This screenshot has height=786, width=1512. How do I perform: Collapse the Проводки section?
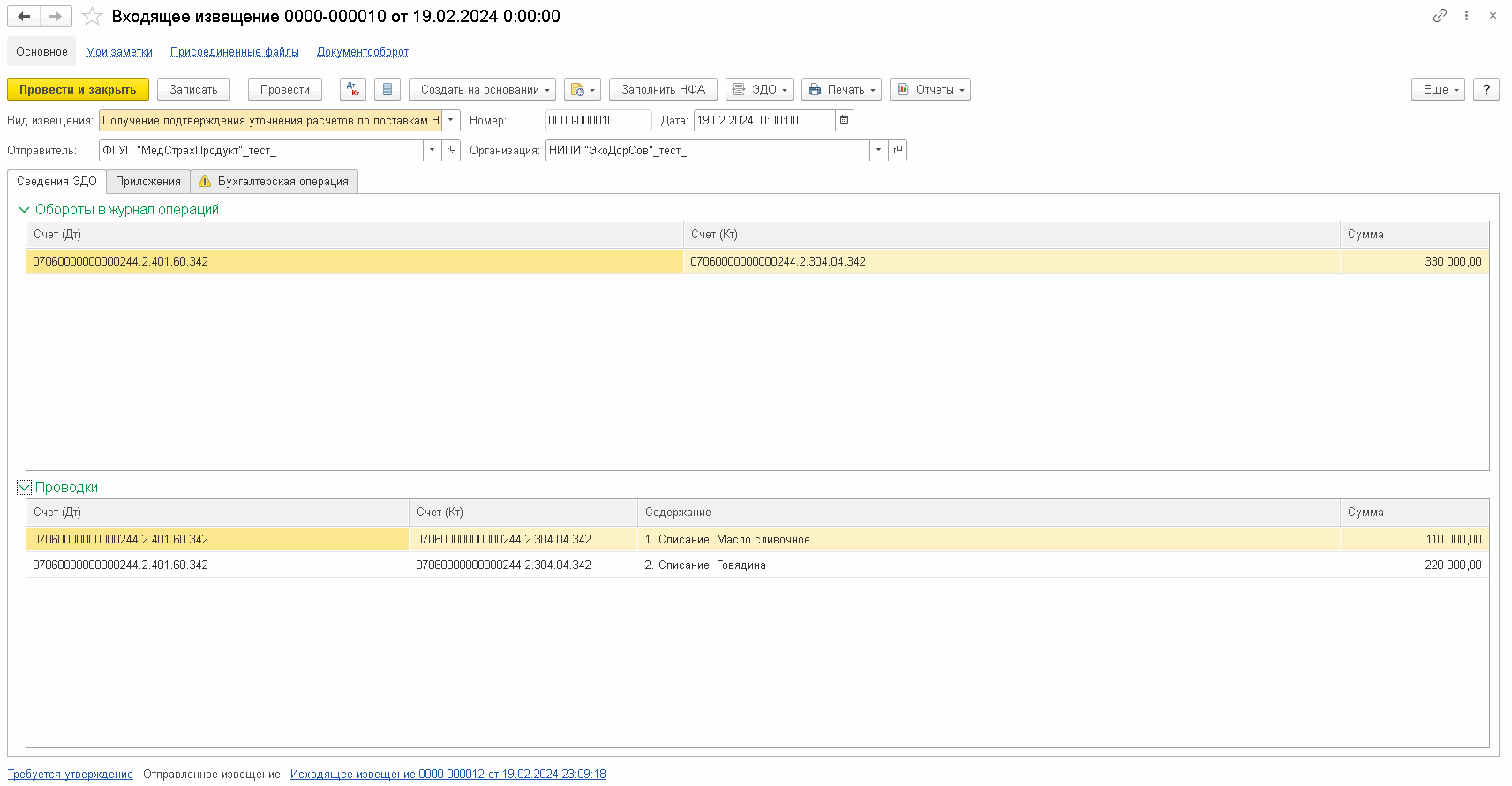pos(24,487)
